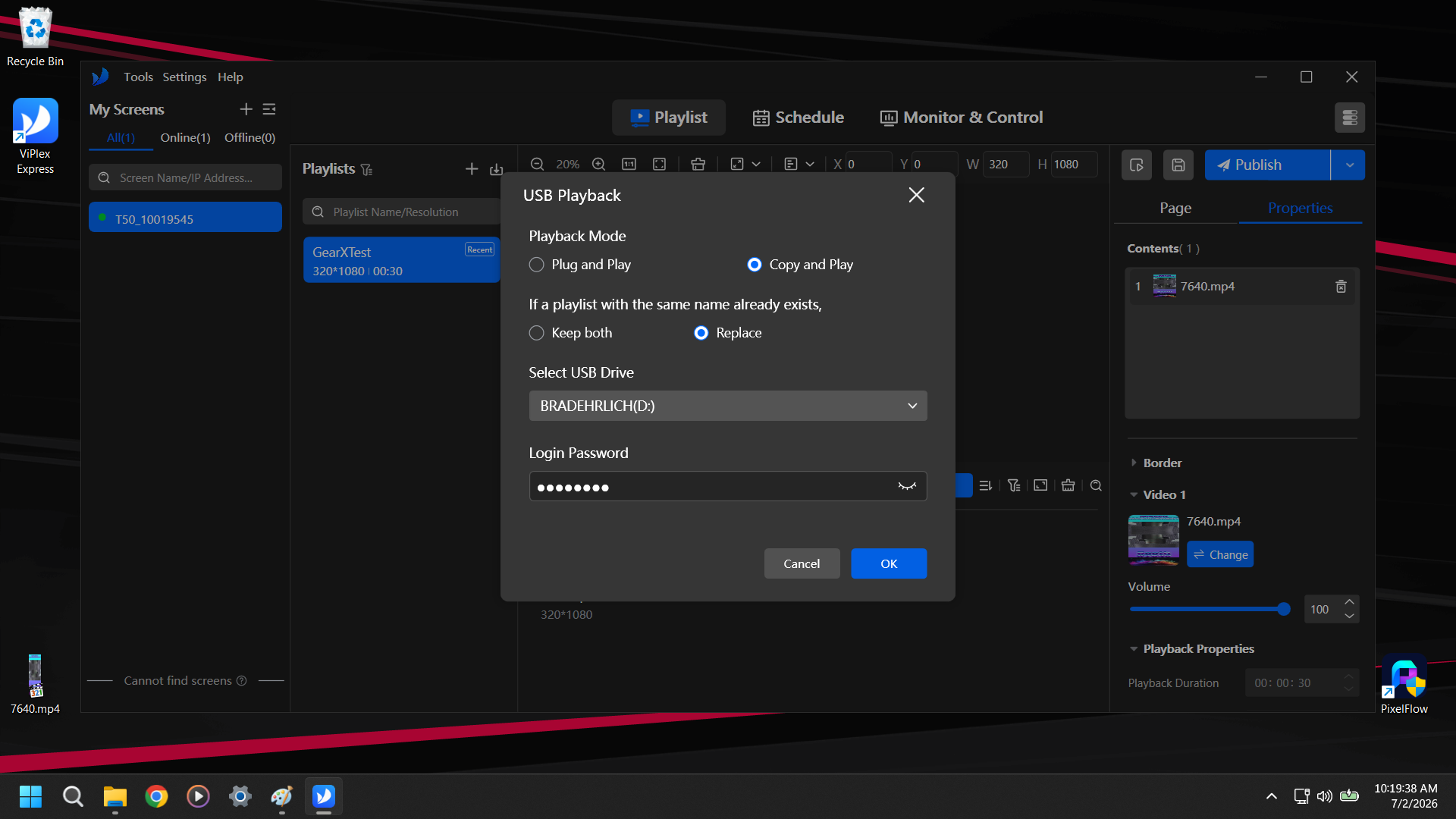The width and height of the screenshot is (1456, 819).
Task: Save the playlist with disk icon
Action: pos(1178,165)
